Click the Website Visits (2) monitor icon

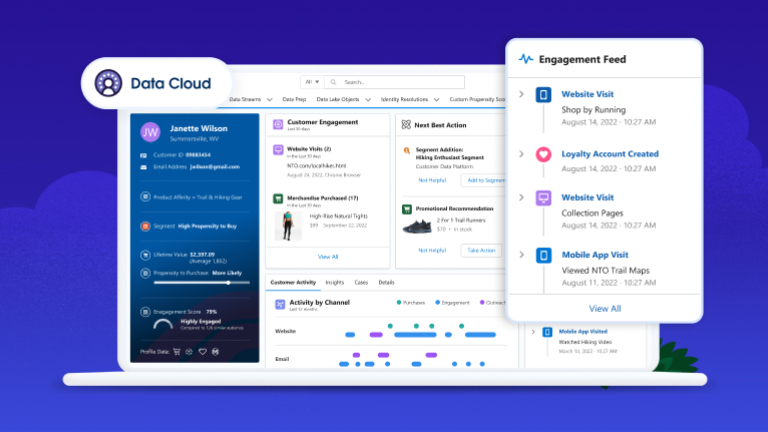click(x=278, y=149)
